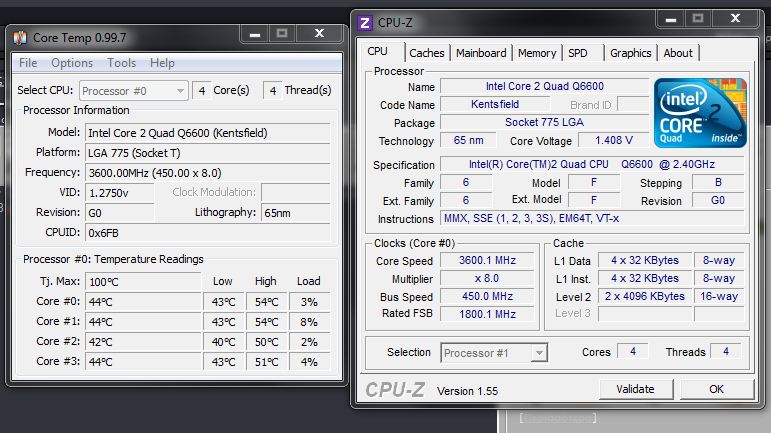Click the Multiplier value x 8.0

(x=487, y=279)
